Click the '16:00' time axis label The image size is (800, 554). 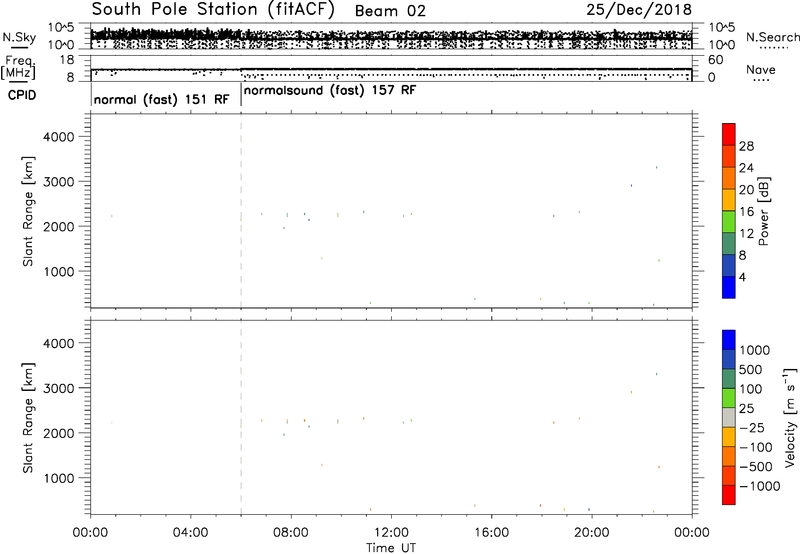coord(492,533)
